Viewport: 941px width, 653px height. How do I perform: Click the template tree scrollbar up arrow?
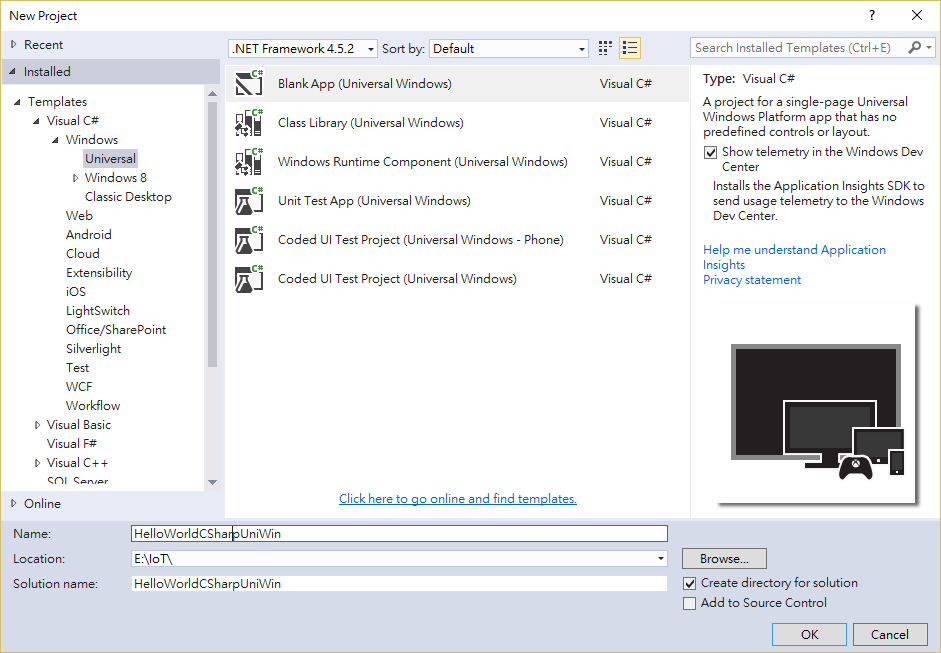[212, 94]
